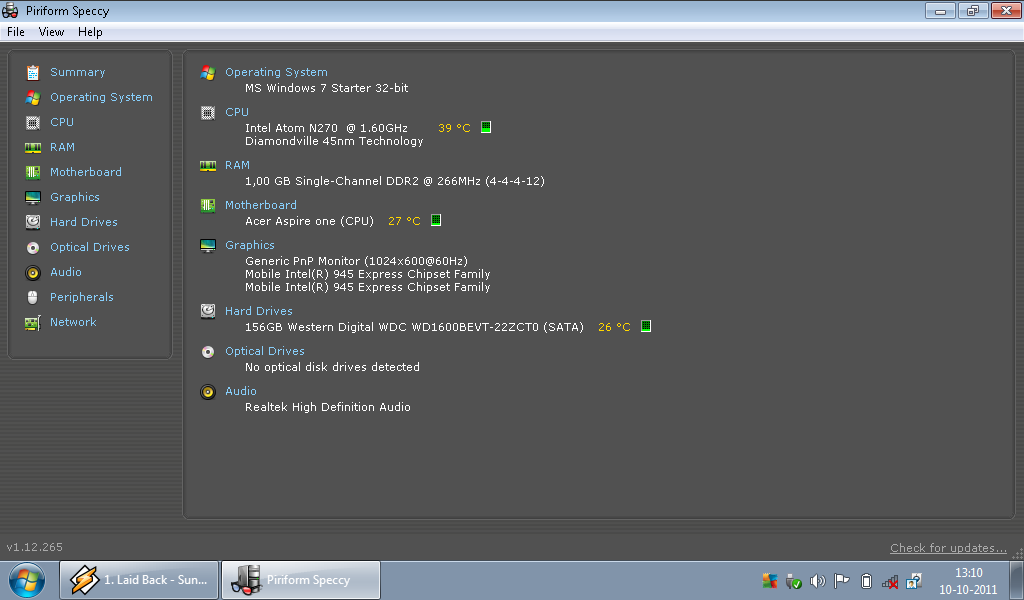Click the Audio speaker icon in sidebar
Image resolution: width=1024 pixels, height=600 pixels.
pyautogui.click(x=33, y=272)
